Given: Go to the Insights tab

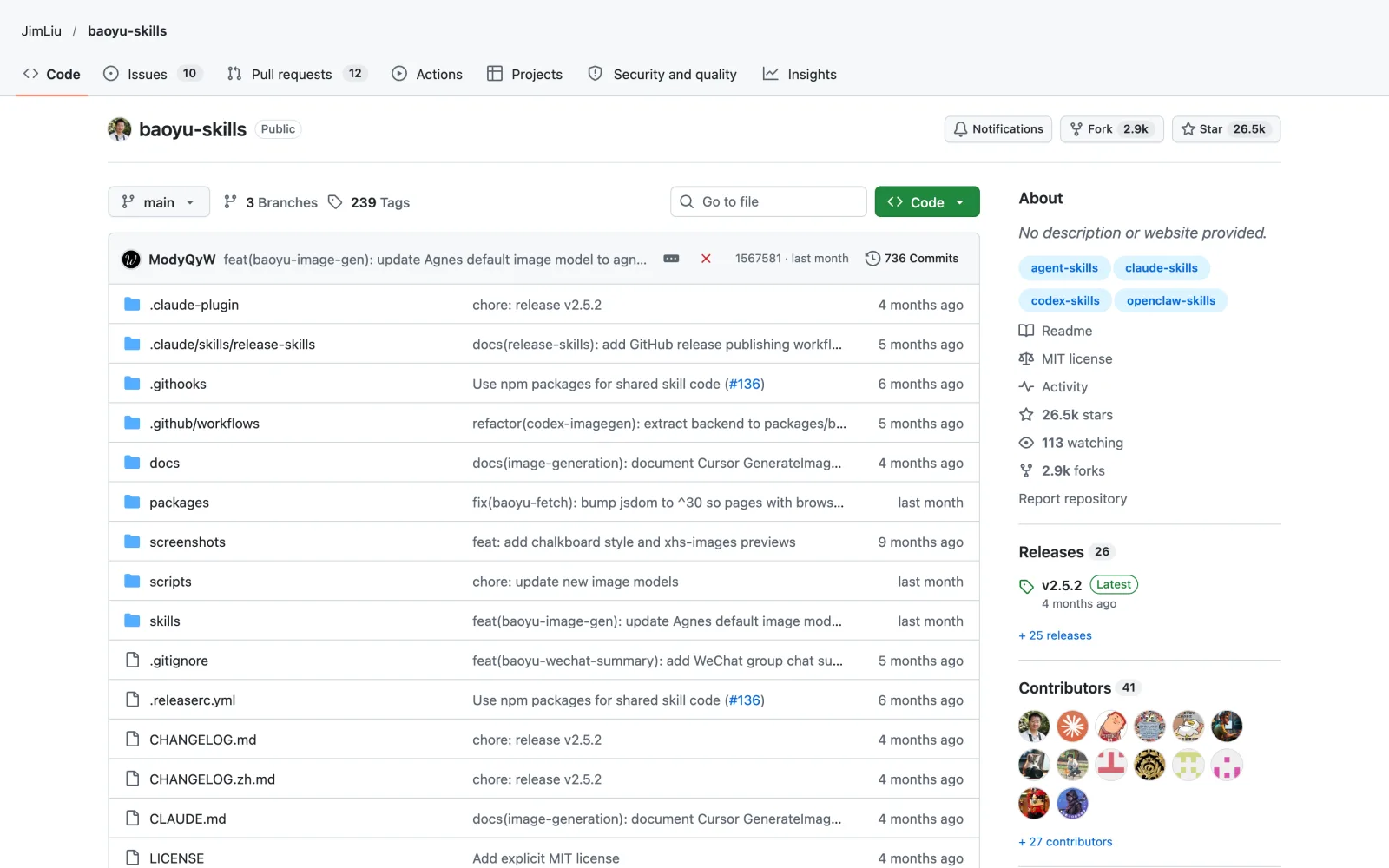Looking at the screenshot, I should (800, 74).
